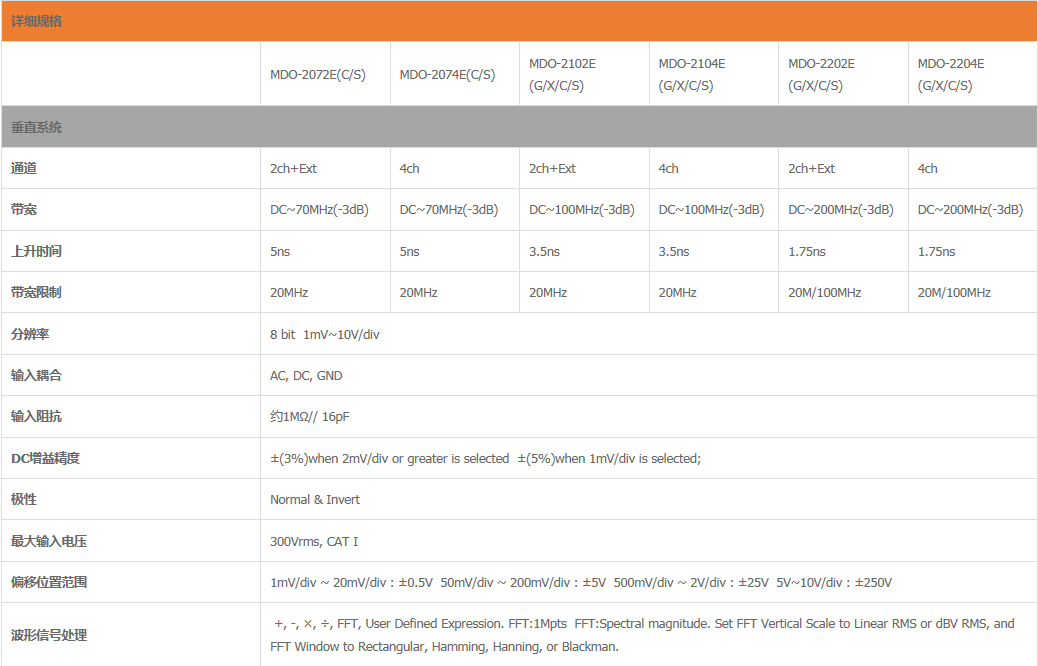The image size is (1038, 666).
Task: Select the Normal & Invert polarity value
Action: 315,500
